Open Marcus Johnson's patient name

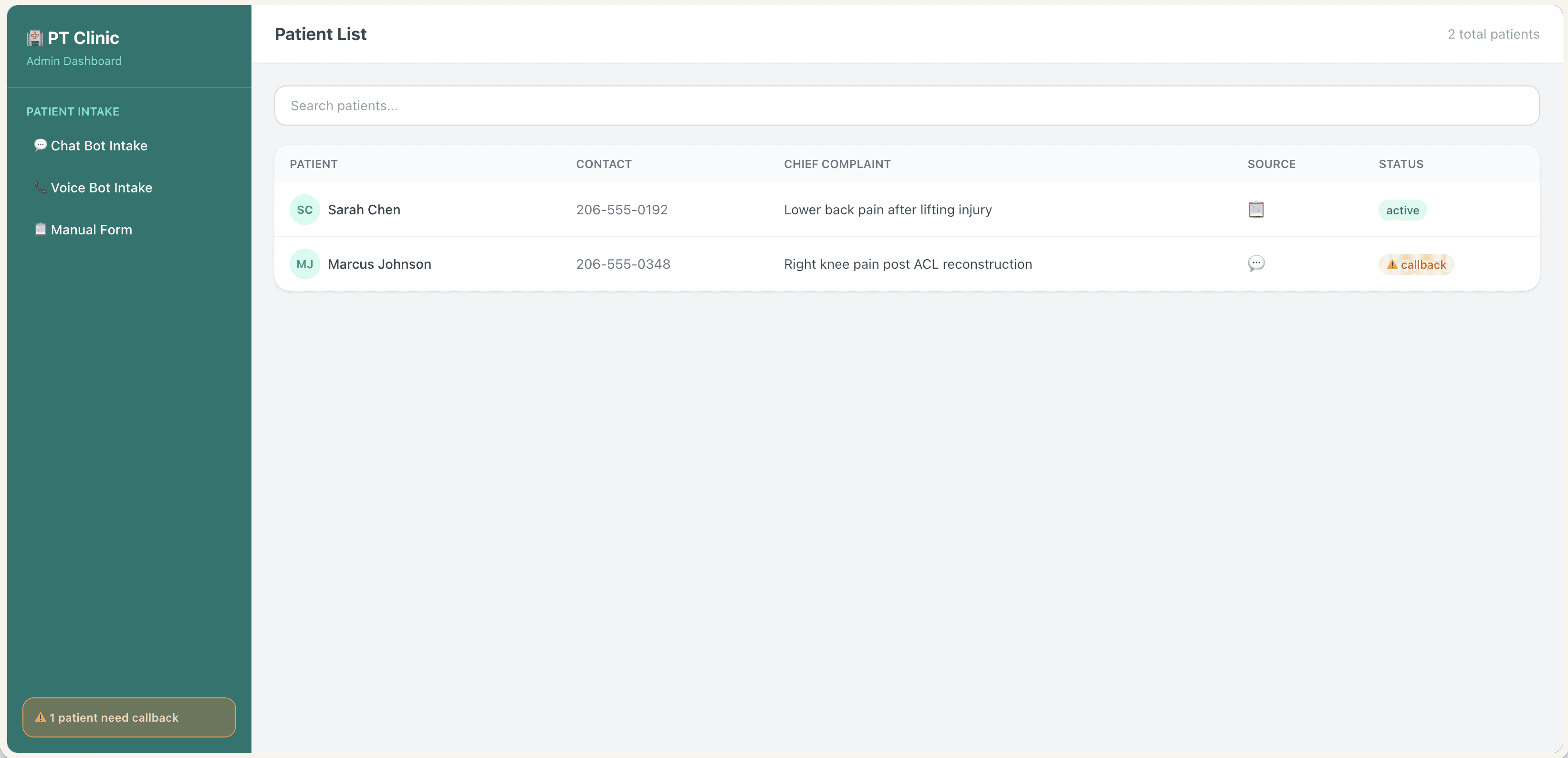[379, 263]
